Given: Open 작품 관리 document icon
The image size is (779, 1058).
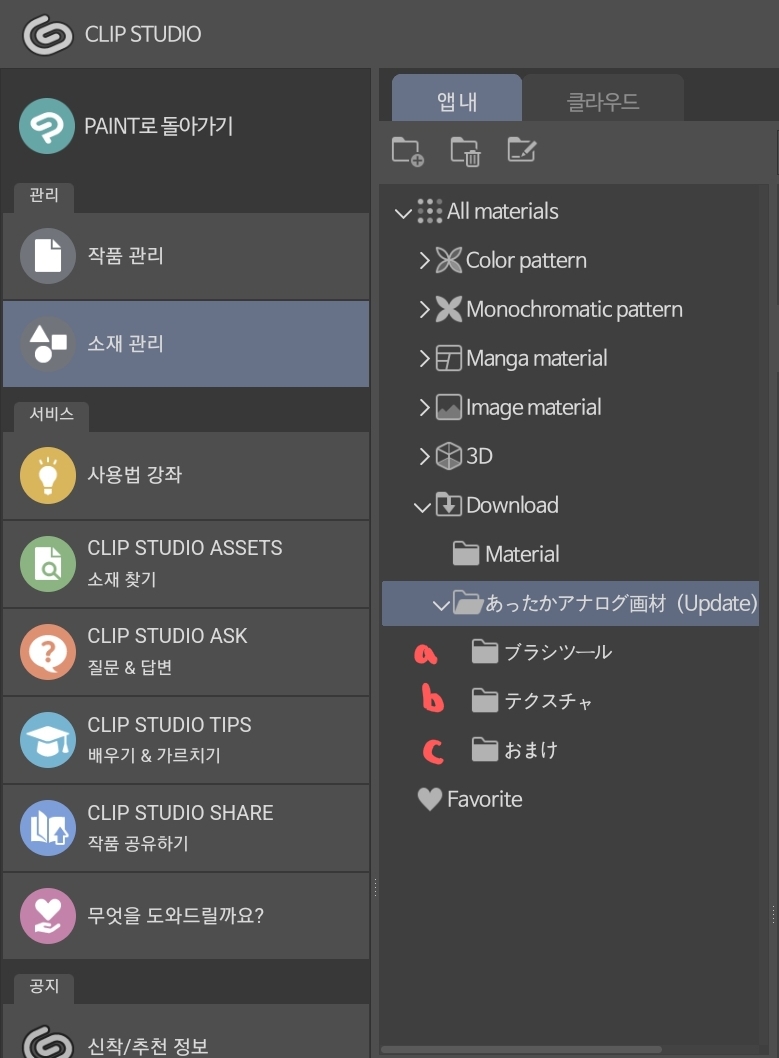Looking at the screenshot, I should click(x=47, y=256).
